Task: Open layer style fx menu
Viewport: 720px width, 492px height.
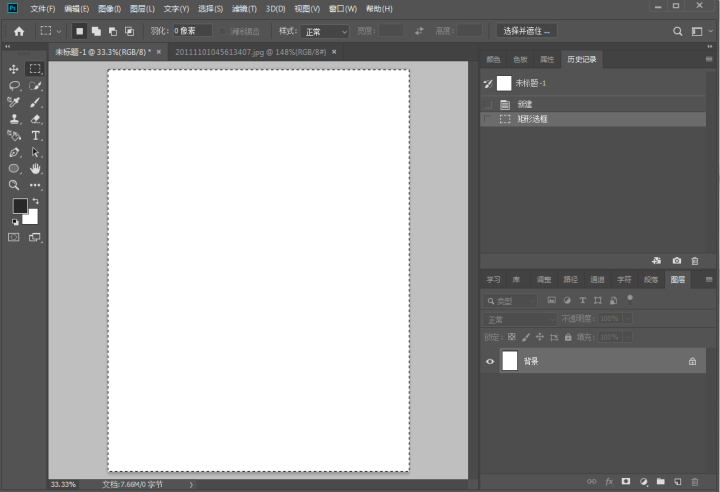Action: point(609,481)
